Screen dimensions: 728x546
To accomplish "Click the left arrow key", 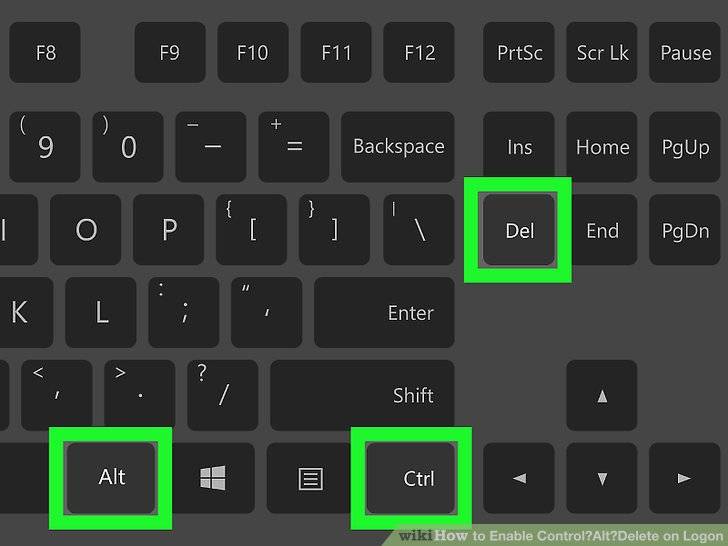I will pos(519,478).
